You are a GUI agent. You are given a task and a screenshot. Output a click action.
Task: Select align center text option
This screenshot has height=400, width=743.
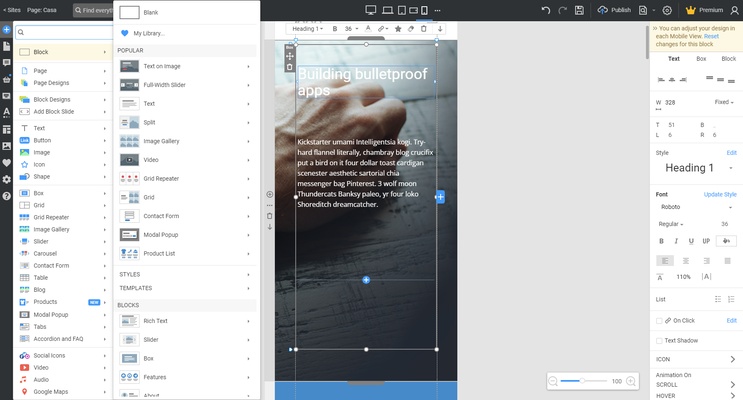point(686,261)
